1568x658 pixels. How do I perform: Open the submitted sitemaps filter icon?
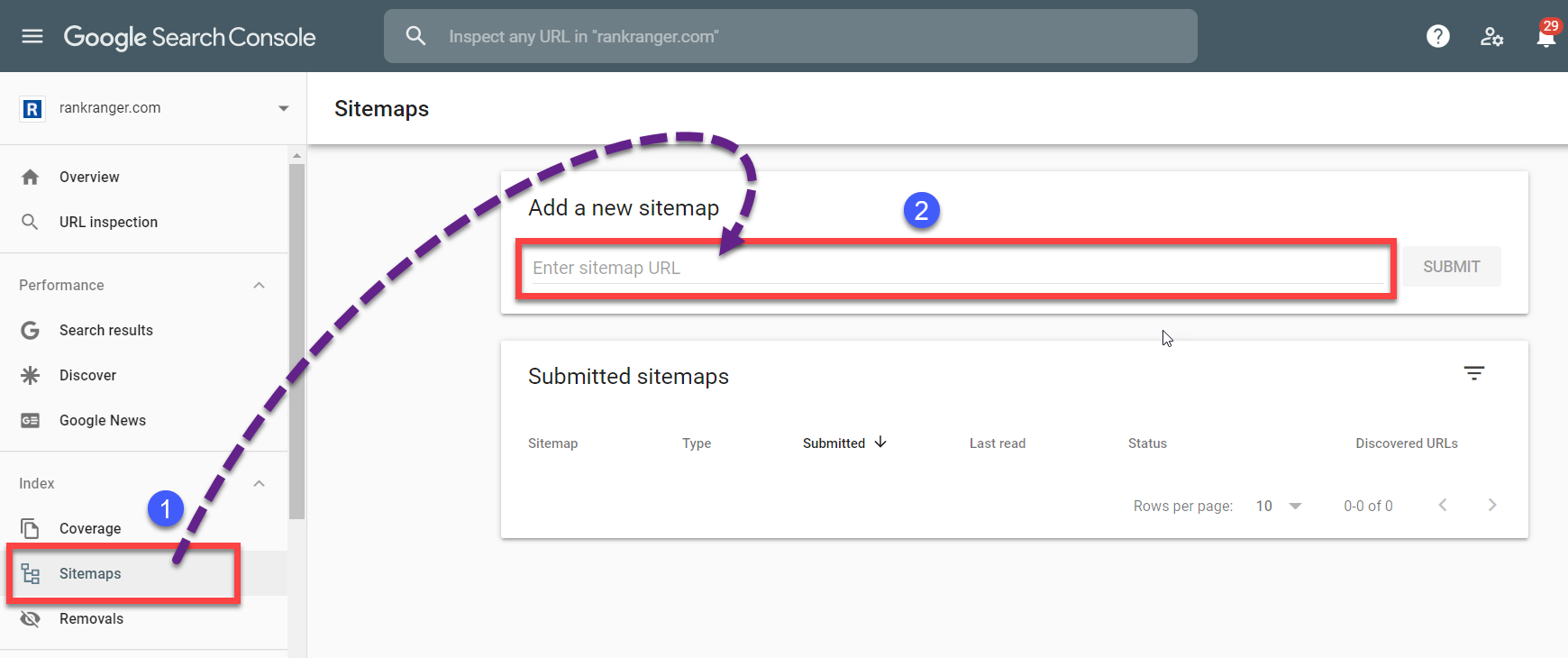(x=1474, y=373)
